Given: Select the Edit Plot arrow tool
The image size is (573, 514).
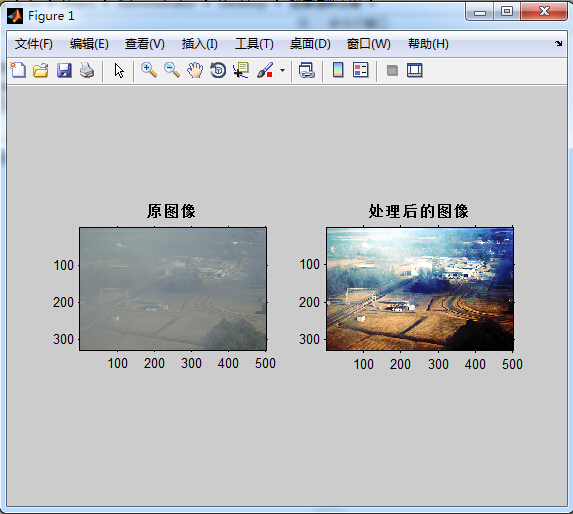Looking at the screenshot, I should coord(119,71).
